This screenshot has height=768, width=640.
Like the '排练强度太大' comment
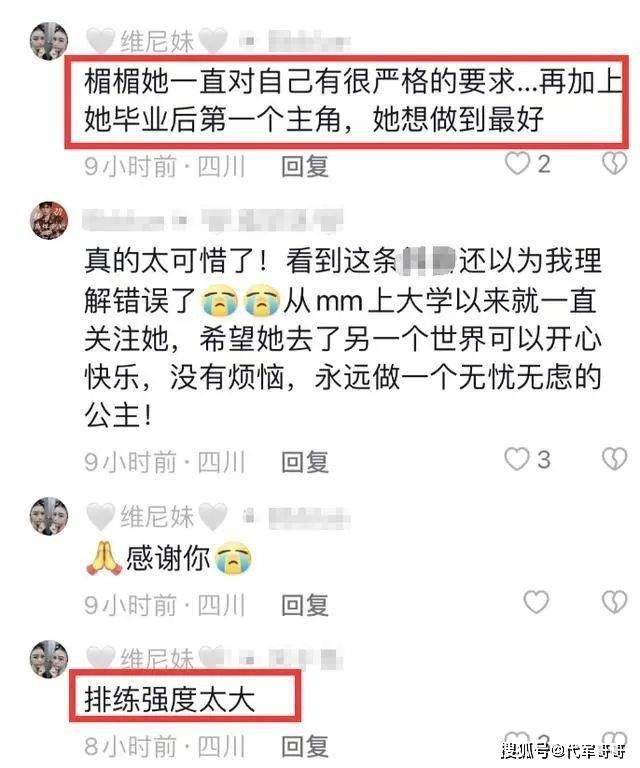pyautogui.click(x=518, y=740)
